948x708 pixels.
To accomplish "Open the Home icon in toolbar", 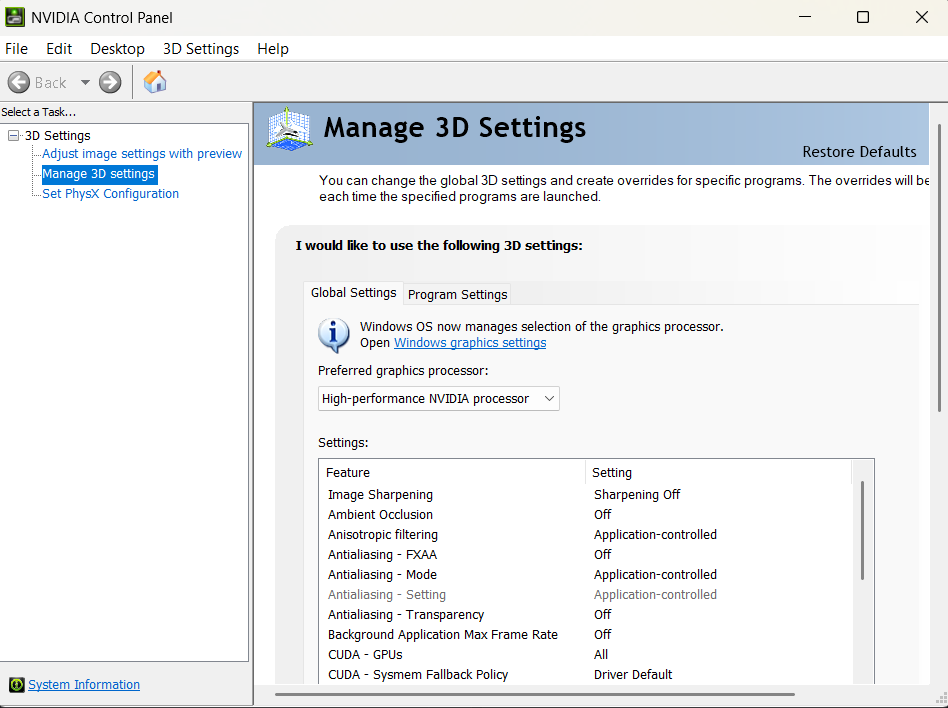I will tap(155, 82).
